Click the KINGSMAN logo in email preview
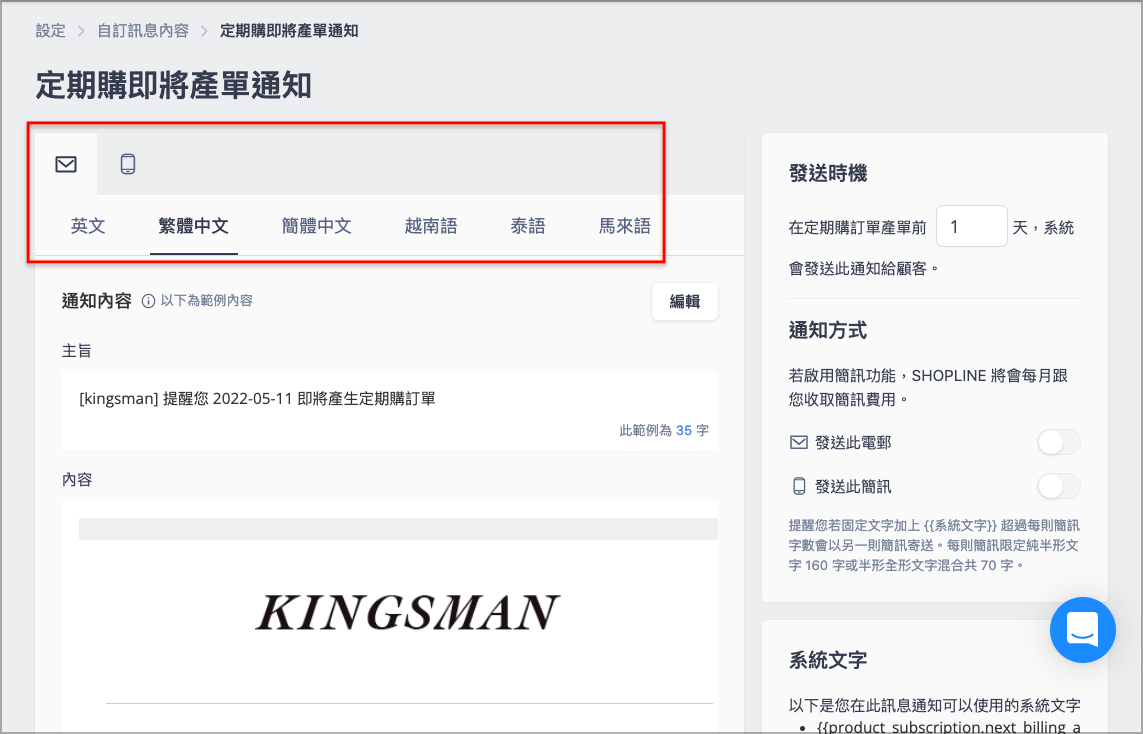 click(407, 612)
